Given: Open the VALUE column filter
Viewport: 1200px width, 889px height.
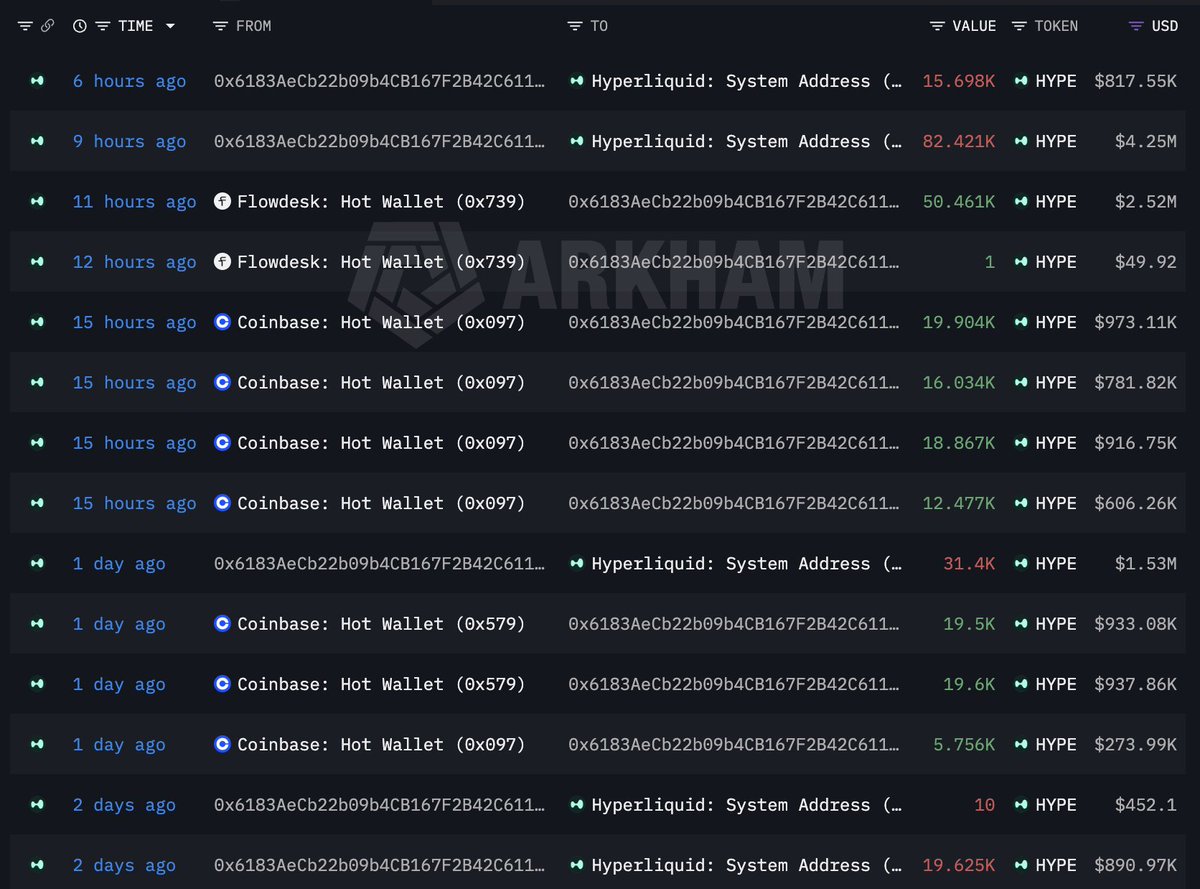Looking at the screenshot, I should (937, 26).
